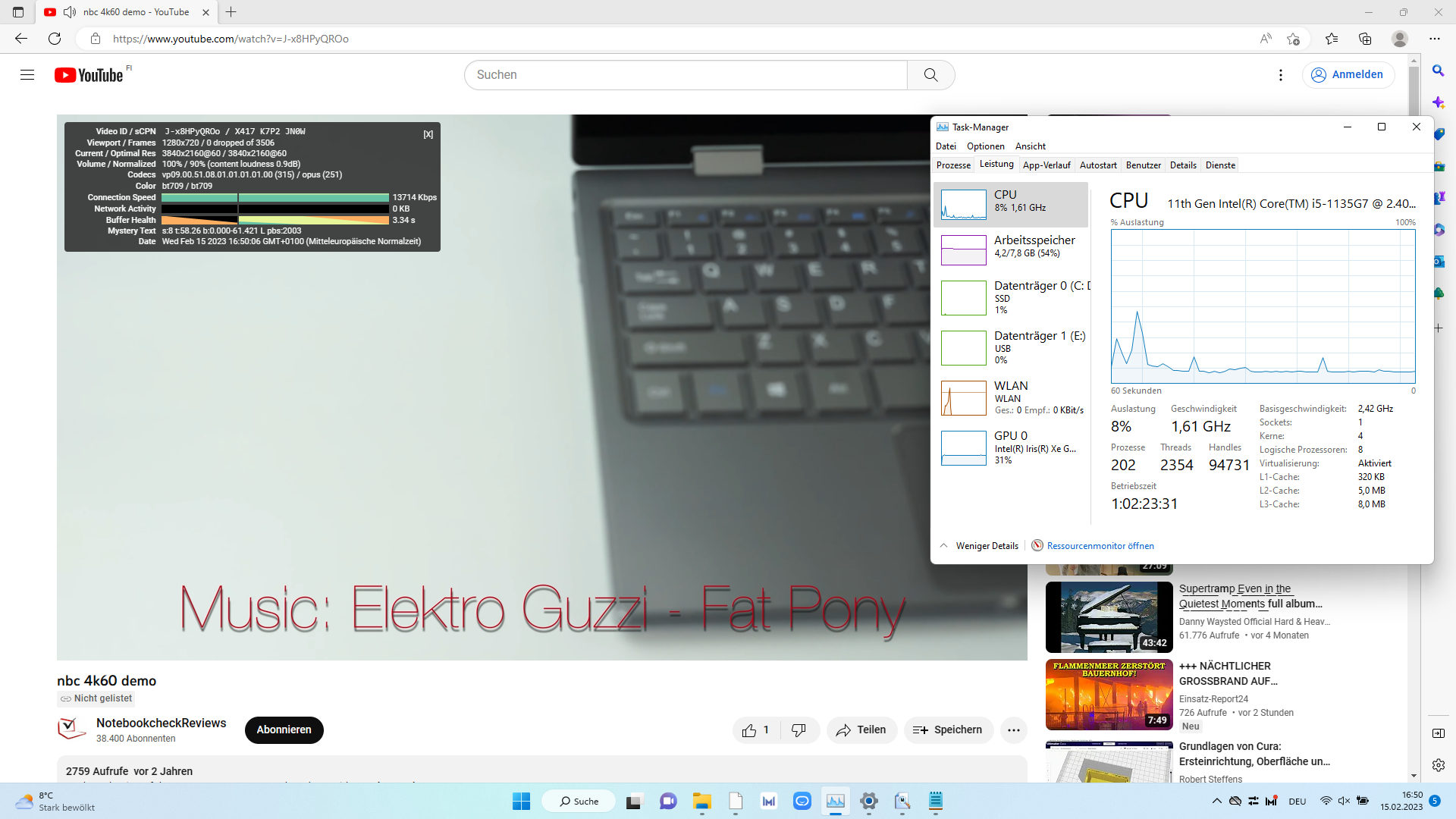The width and height of the screenshot is (1456, 819).
Task: Open the Ansicht menu in Task Manager
Action: (x=1030, y=146)
